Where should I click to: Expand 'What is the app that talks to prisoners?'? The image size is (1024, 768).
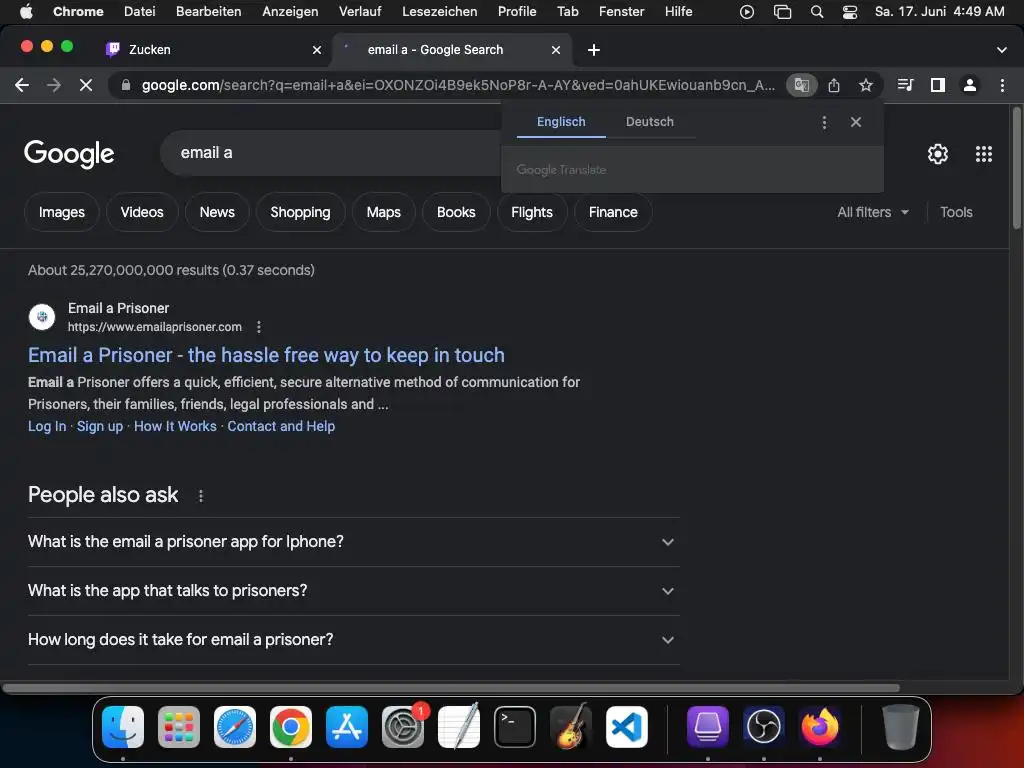[x=353, y=590]
